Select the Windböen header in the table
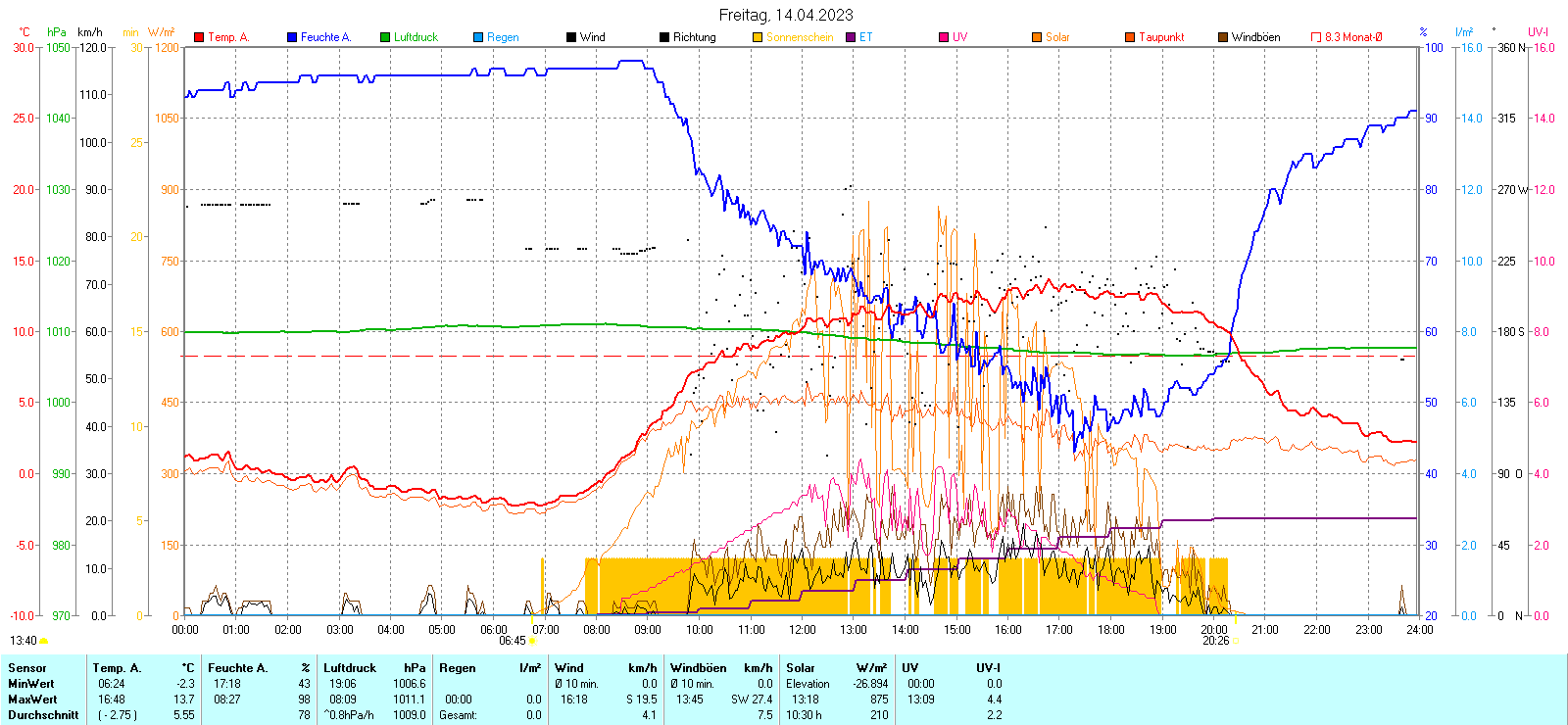The width and height of the screenshot is (1568, 725). coord(699,668)
